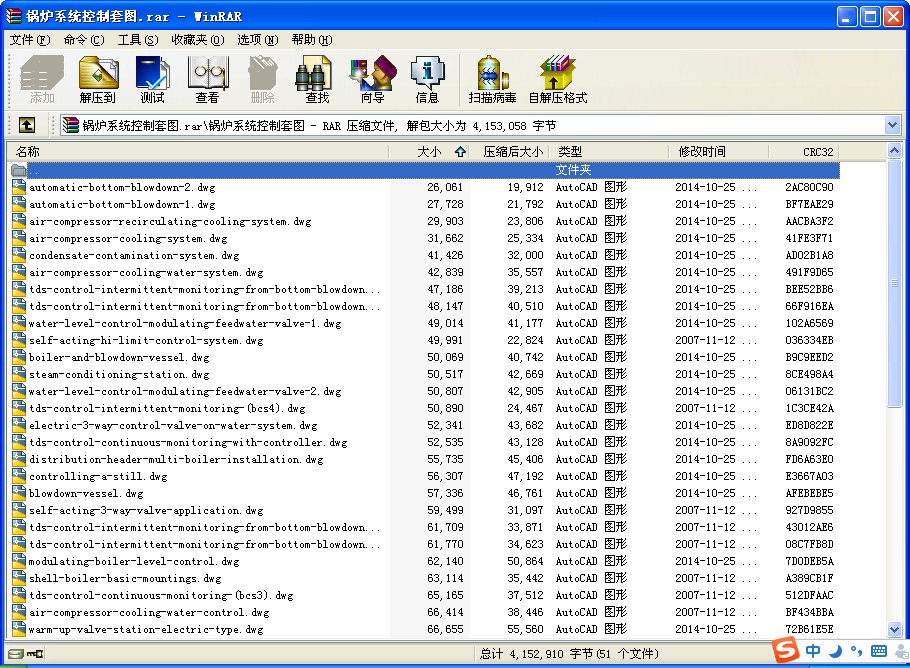Select air-compressor-recirculating-cooling-system.dwg
Image resolution: width=910 pixels, height=668 pixels.
[170, 221]
